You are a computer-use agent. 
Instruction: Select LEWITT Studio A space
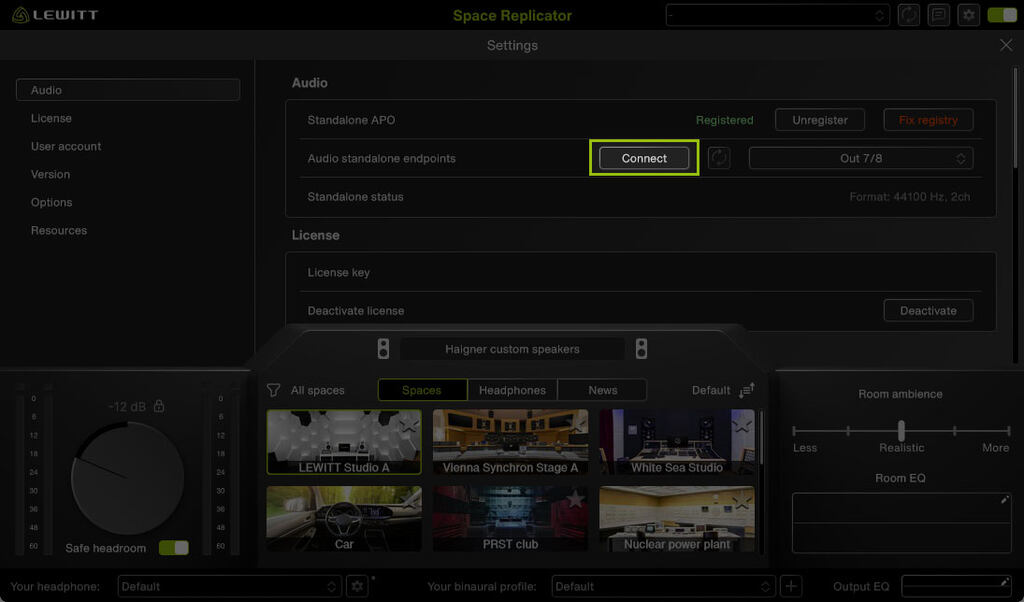pyautogui.click(x=344, y=442)
